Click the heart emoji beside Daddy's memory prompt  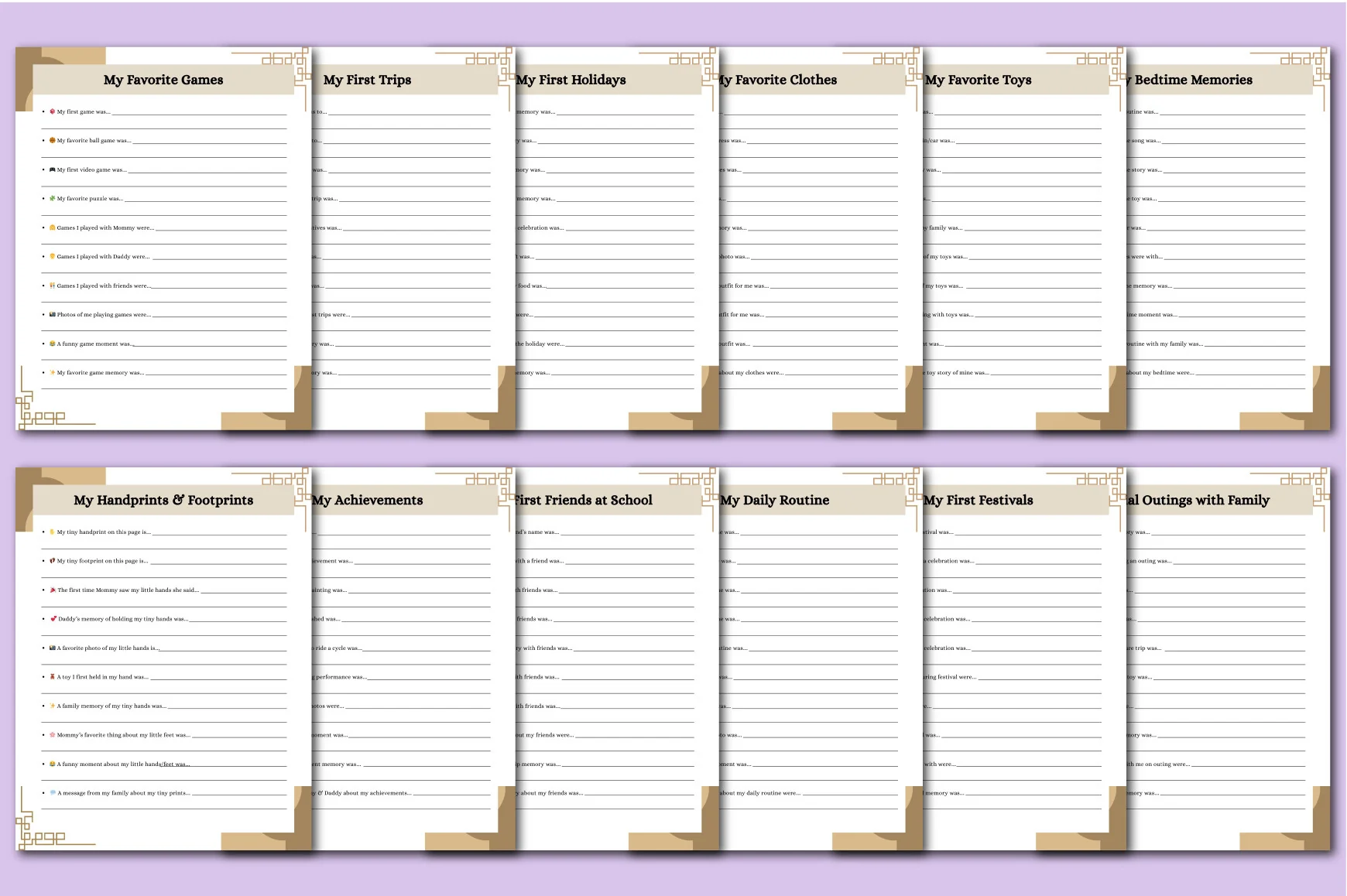tap(53, 619)
